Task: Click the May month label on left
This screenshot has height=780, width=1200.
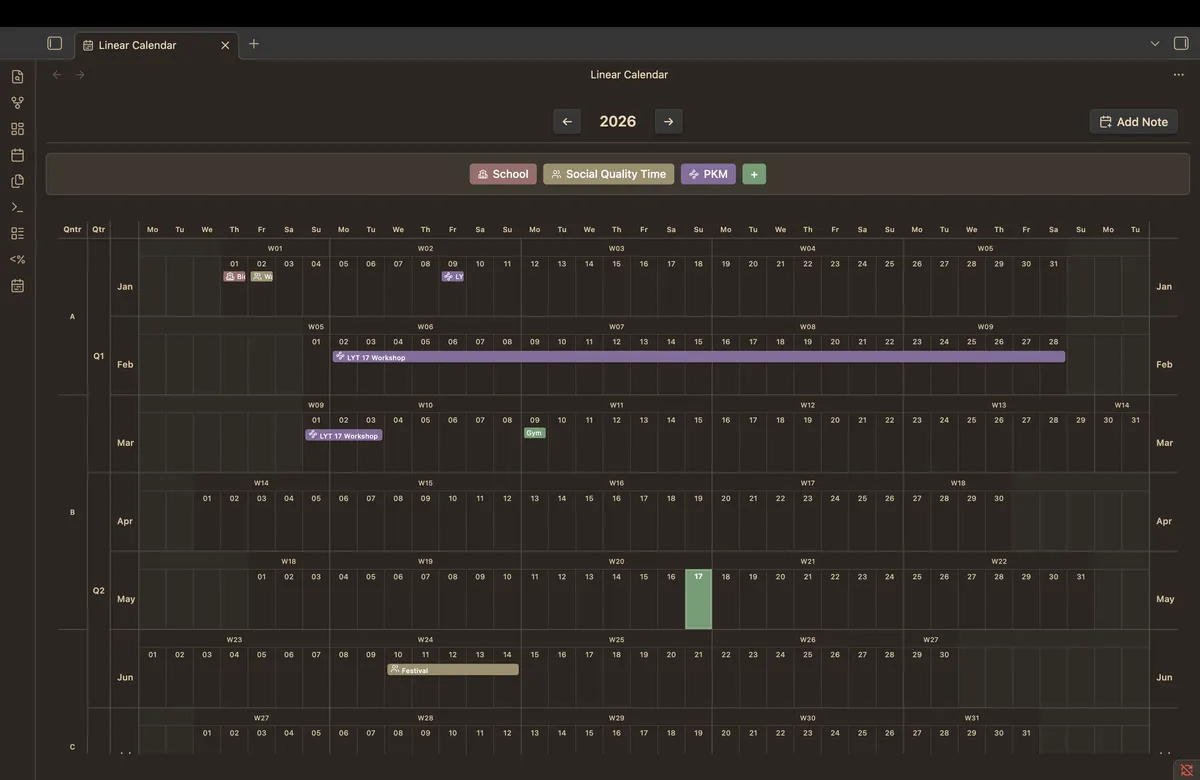Action: [x=125, y=599]
